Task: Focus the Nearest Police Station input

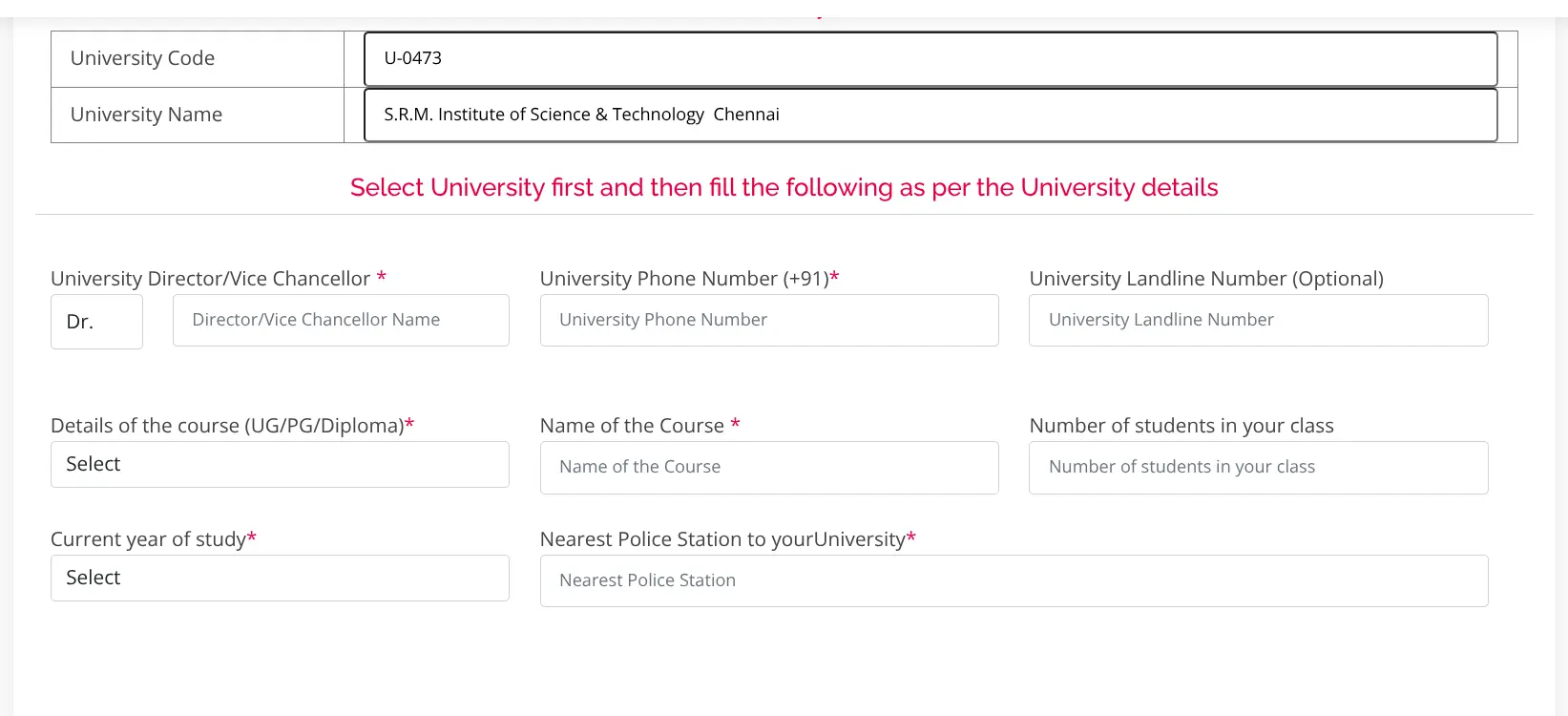Action: (1014, 580)
